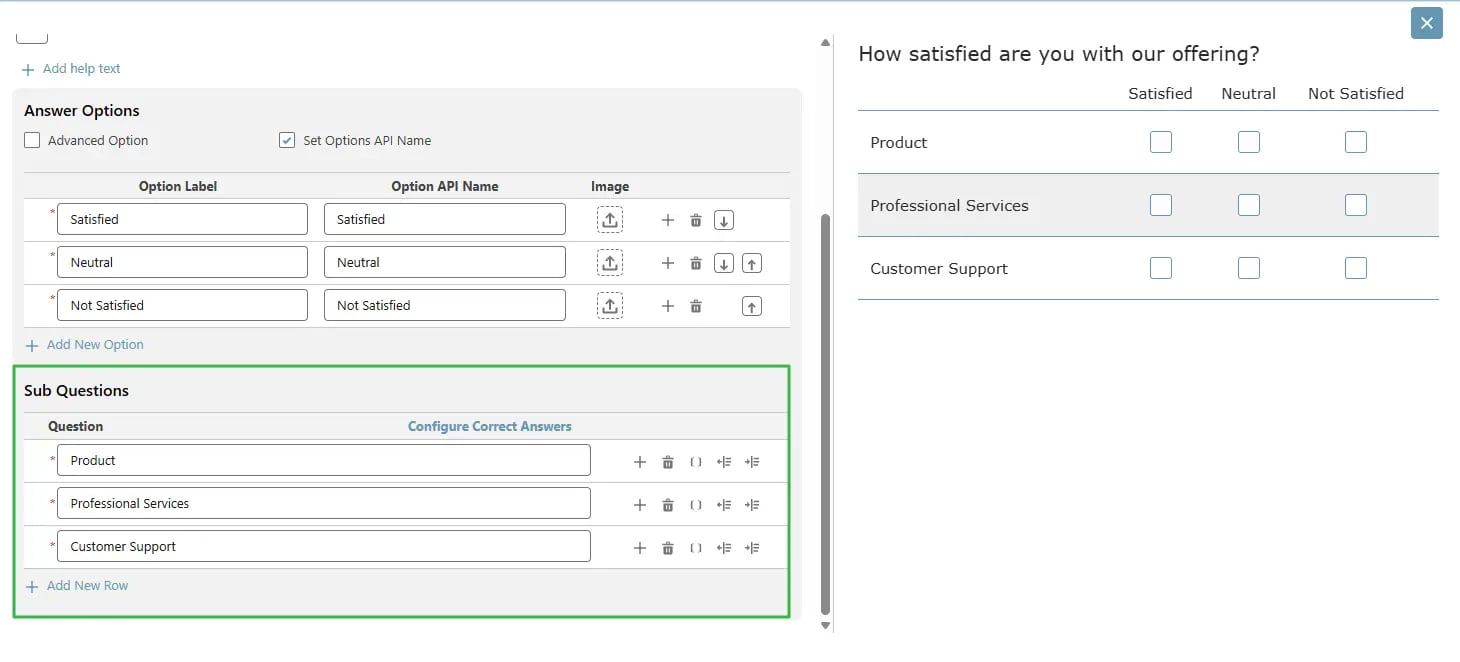Image resolution: width=1460 pixels, height=662 pixels.
Task: Edit the Not Satisfied option label field
Action: click(182, 306)
